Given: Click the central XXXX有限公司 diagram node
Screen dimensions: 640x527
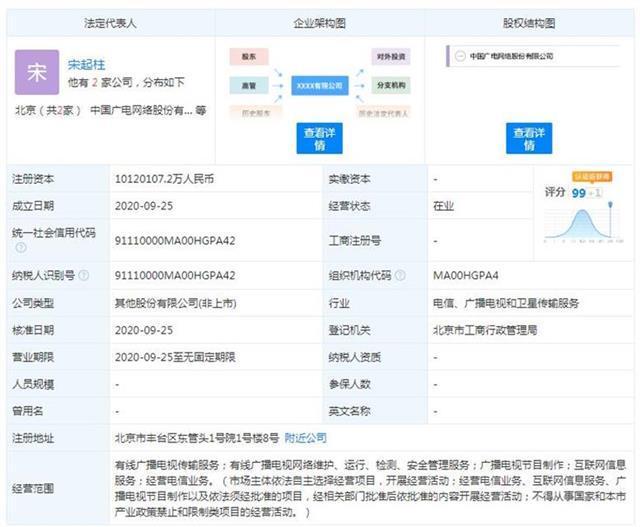Looking at the screenshot, I should pyautogui.click(x=319, y=86).
